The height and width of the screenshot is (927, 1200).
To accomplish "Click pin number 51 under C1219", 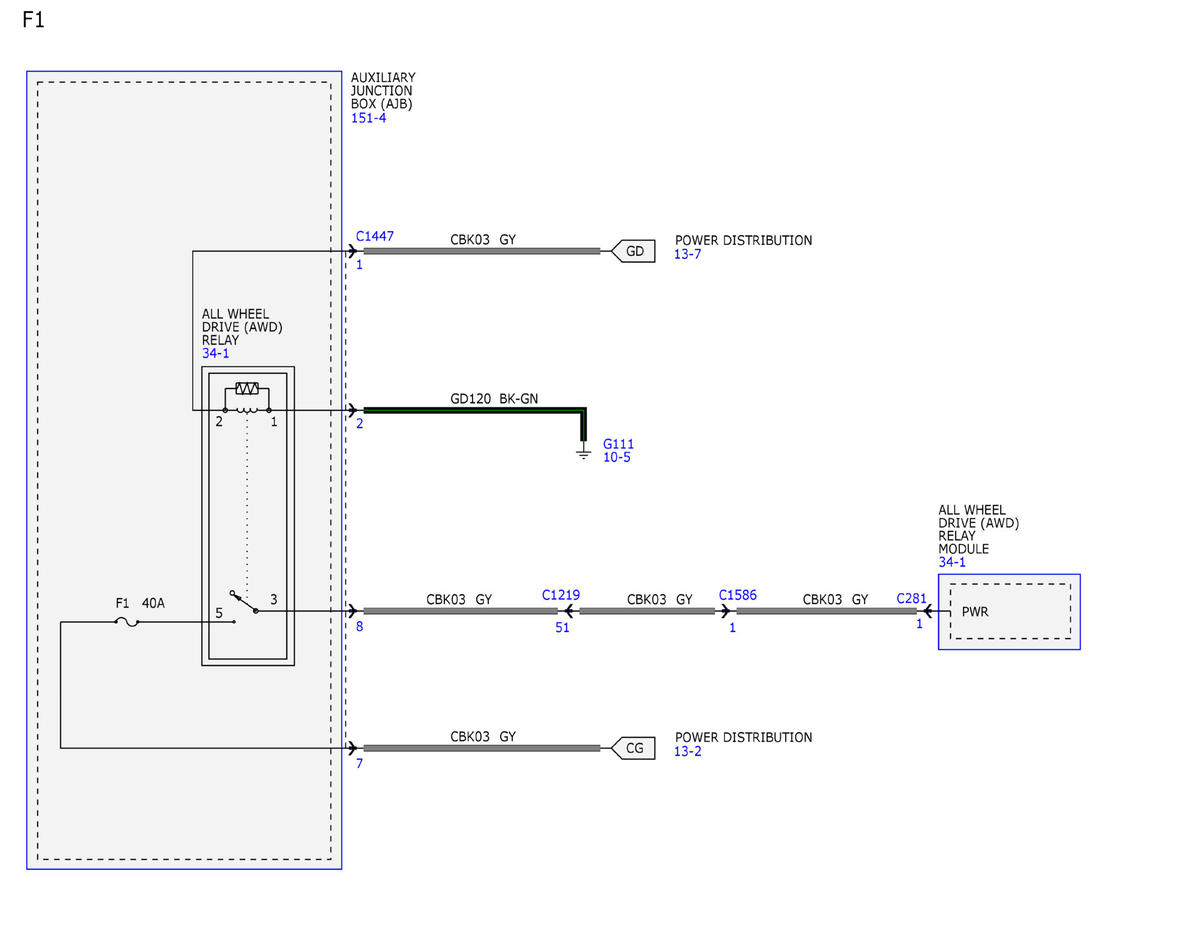I will [x=563, y=628].
